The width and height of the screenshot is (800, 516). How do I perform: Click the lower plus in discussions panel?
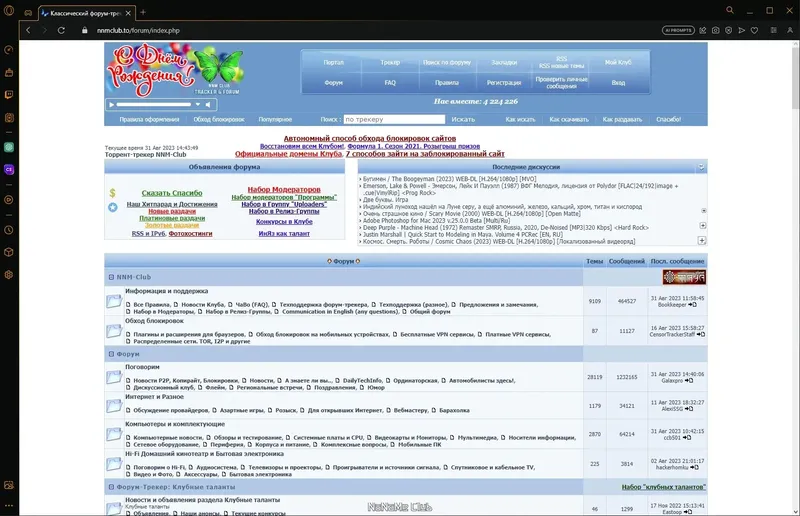click(x=702, y=240)
